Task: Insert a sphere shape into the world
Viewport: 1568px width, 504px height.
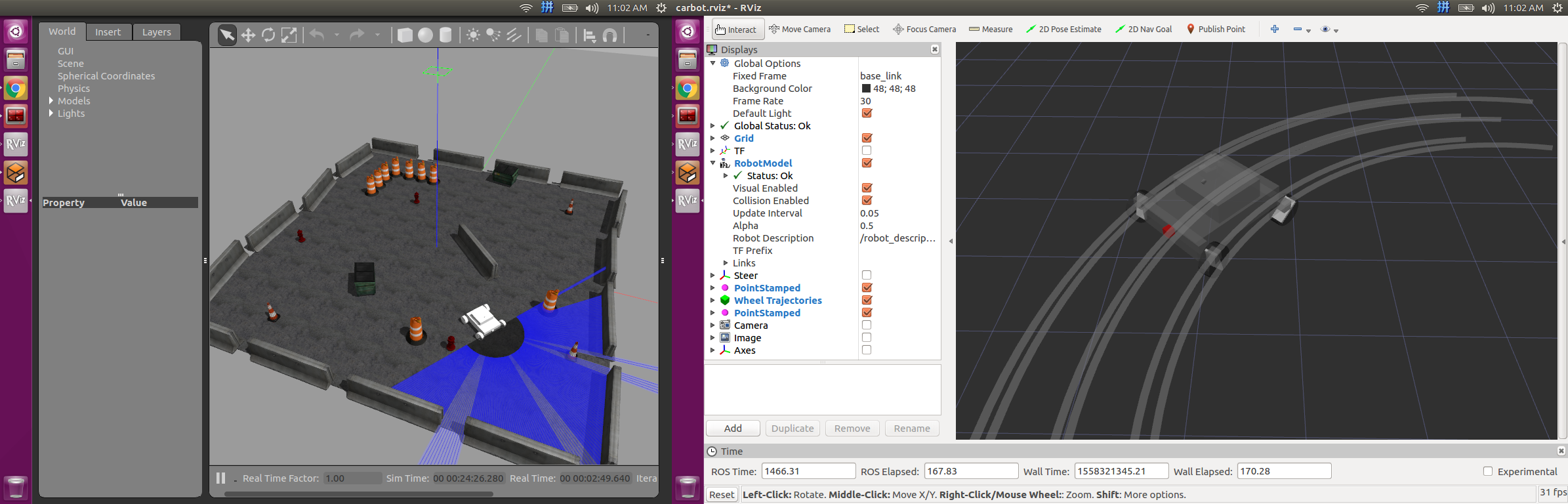Action: click(x=425, y=35)
